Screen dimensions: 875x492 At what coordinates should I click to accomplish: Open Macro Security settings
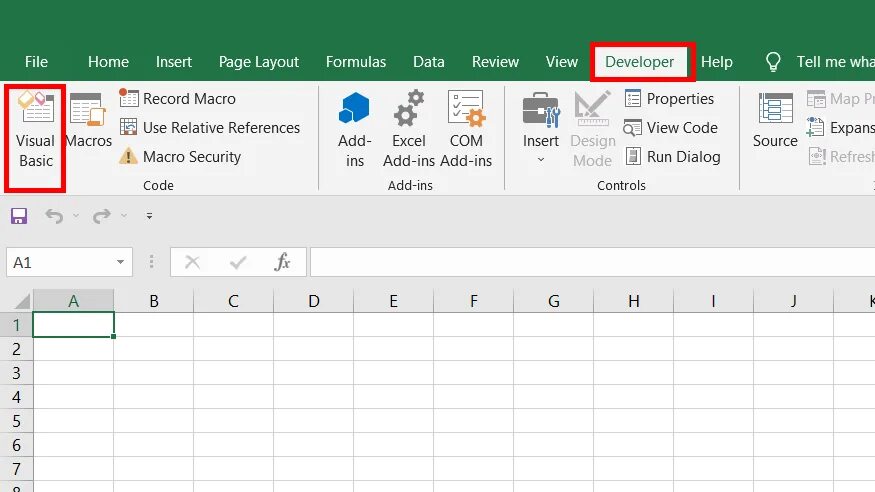pyautogui.click(x=180, y=157)
